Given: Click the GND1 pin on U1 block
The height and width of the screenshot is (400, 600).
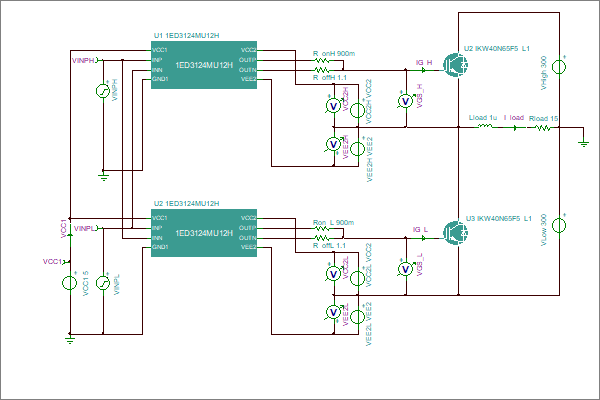Looking at the screenshot, I should pos(160,79).
